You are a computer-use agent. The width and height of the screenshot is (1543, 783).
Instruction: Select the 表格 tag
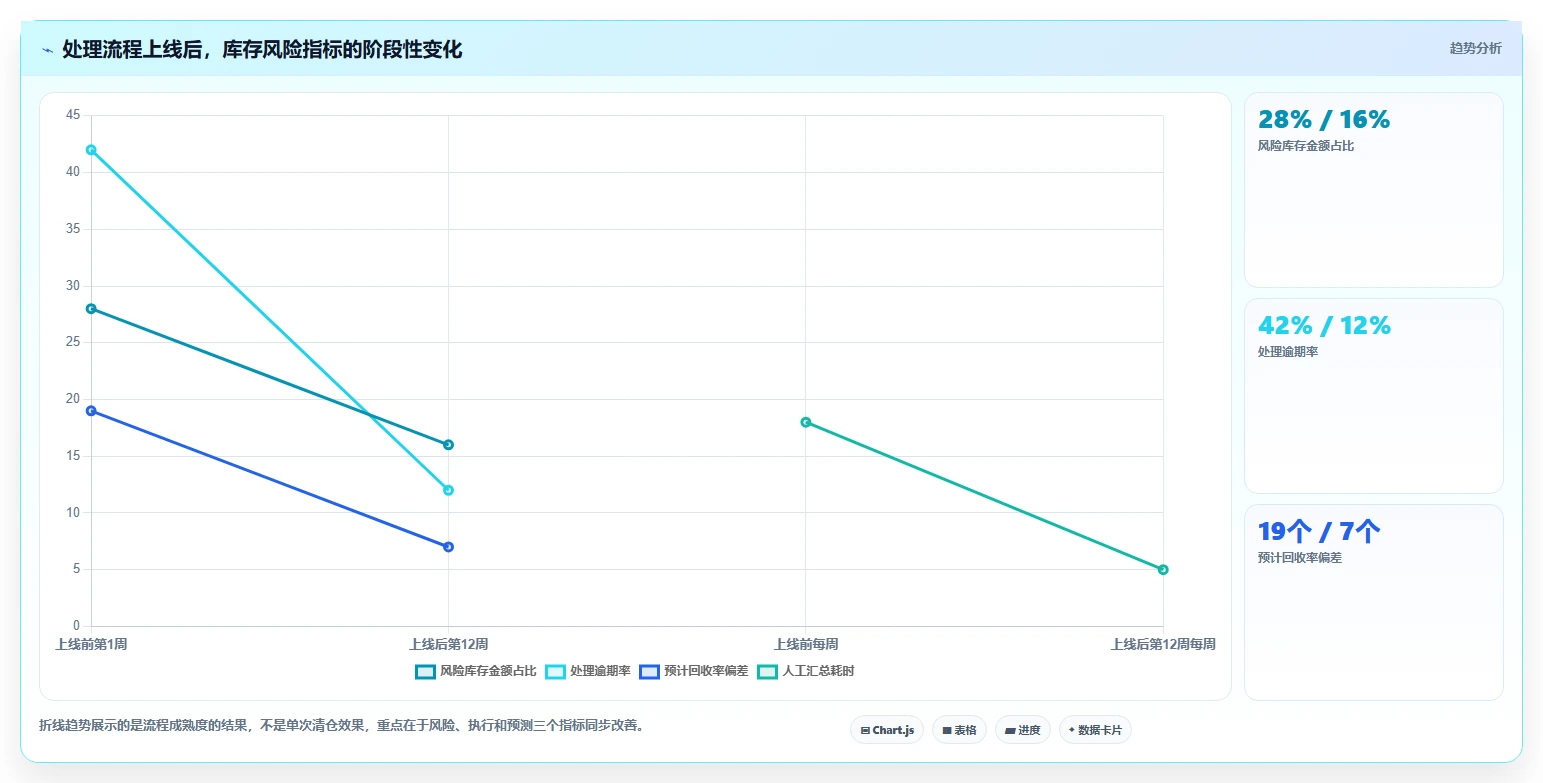coord(959,730)
